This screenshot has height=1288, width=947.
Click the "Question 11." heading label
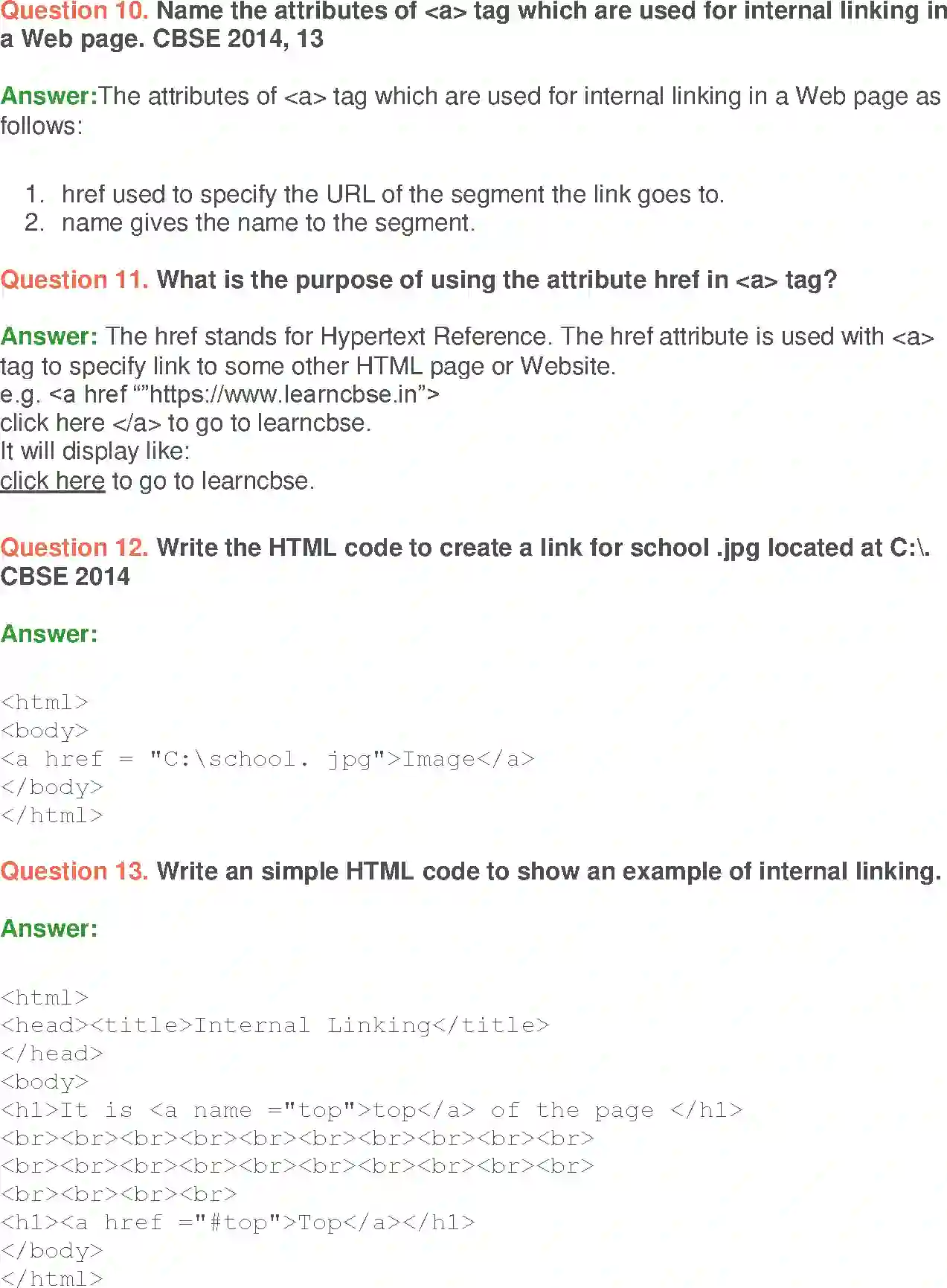74,280
